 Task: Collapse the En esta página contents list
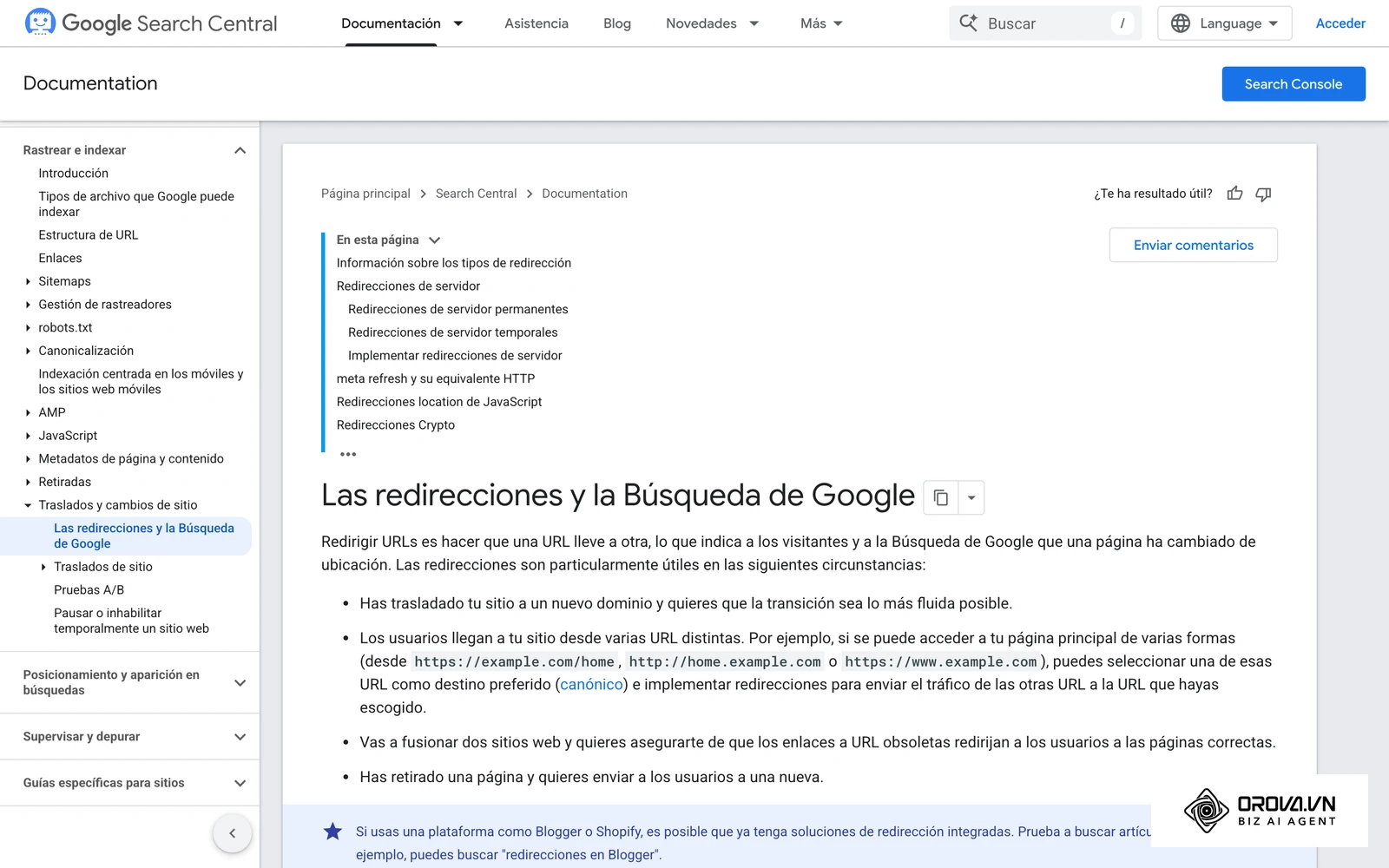tap(435, 240)
